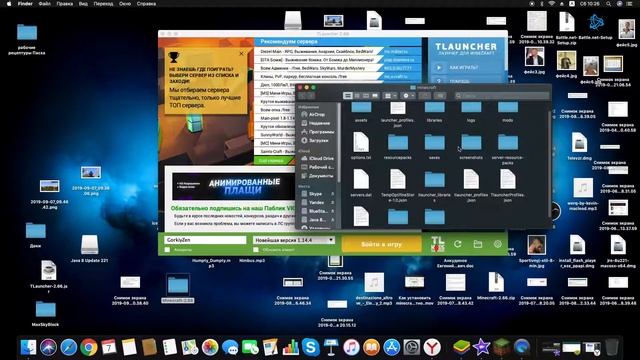Toggle the Аккаунты checkbox in TLauncher
The height and width of the screenshot is (360, 640).
click(x=167, y=249)
